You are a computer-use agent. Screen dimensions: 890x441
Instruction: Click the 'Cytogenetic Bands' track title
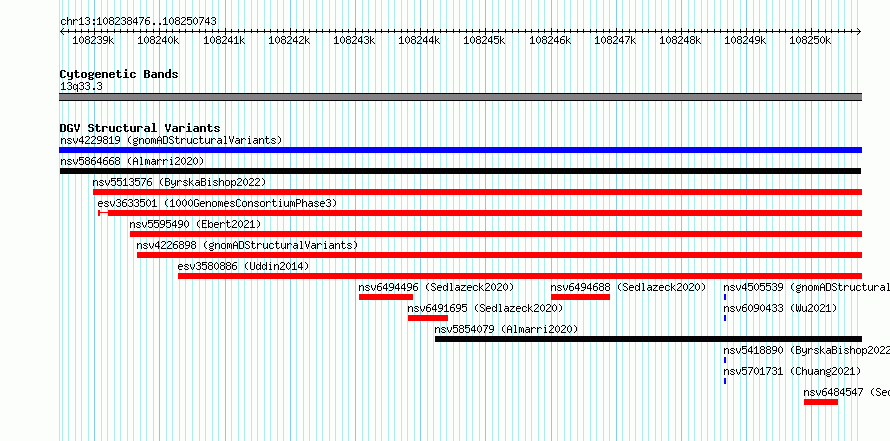119,74
